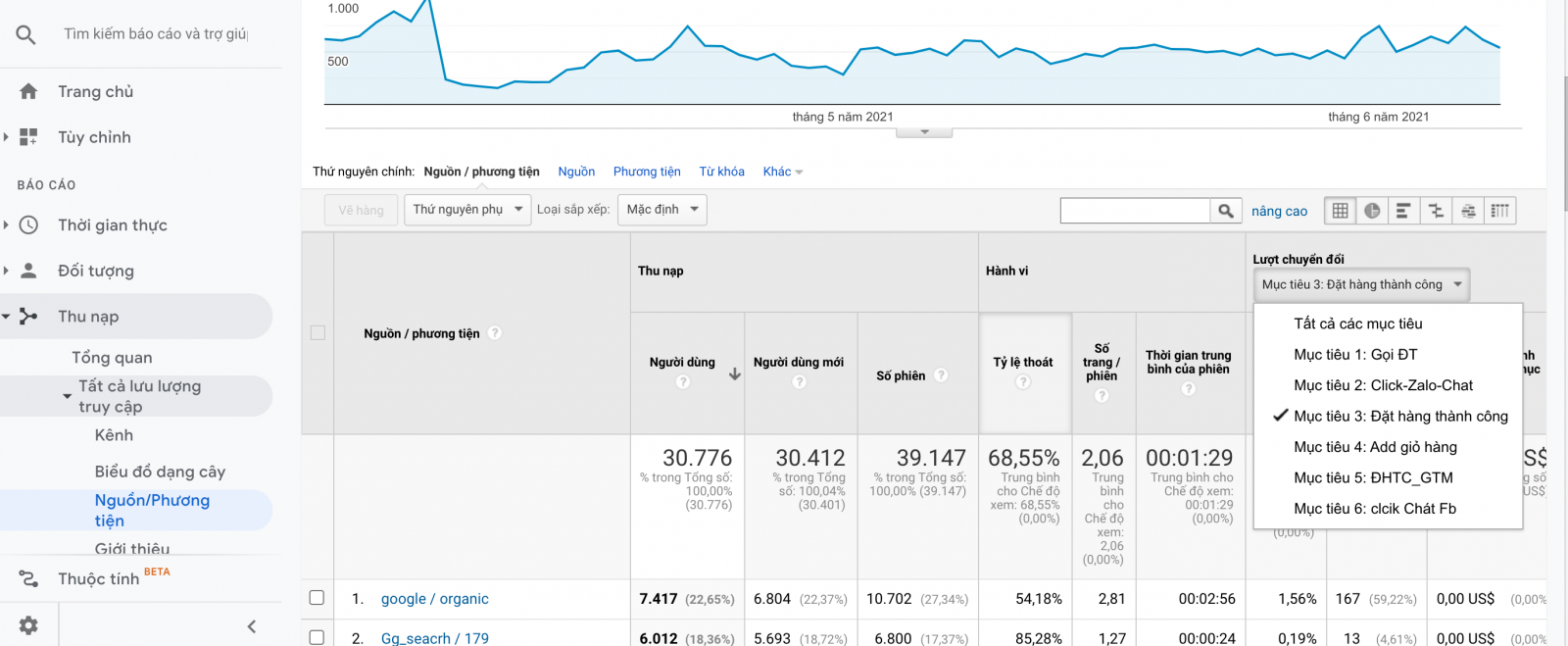1568x646 pixels.
Task: Open Tổng quan under Thu nạp
Action: coord(112,358)
